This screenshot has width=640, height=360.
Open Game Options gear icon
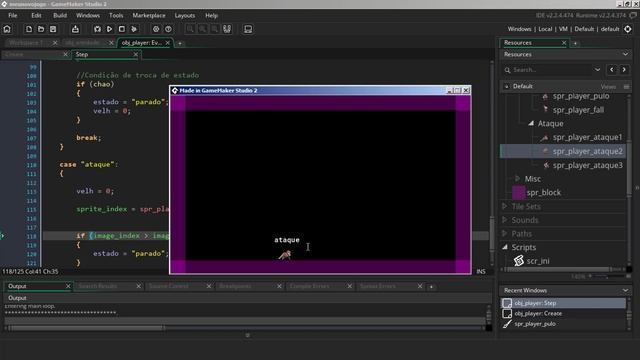(x=156, y=29)
